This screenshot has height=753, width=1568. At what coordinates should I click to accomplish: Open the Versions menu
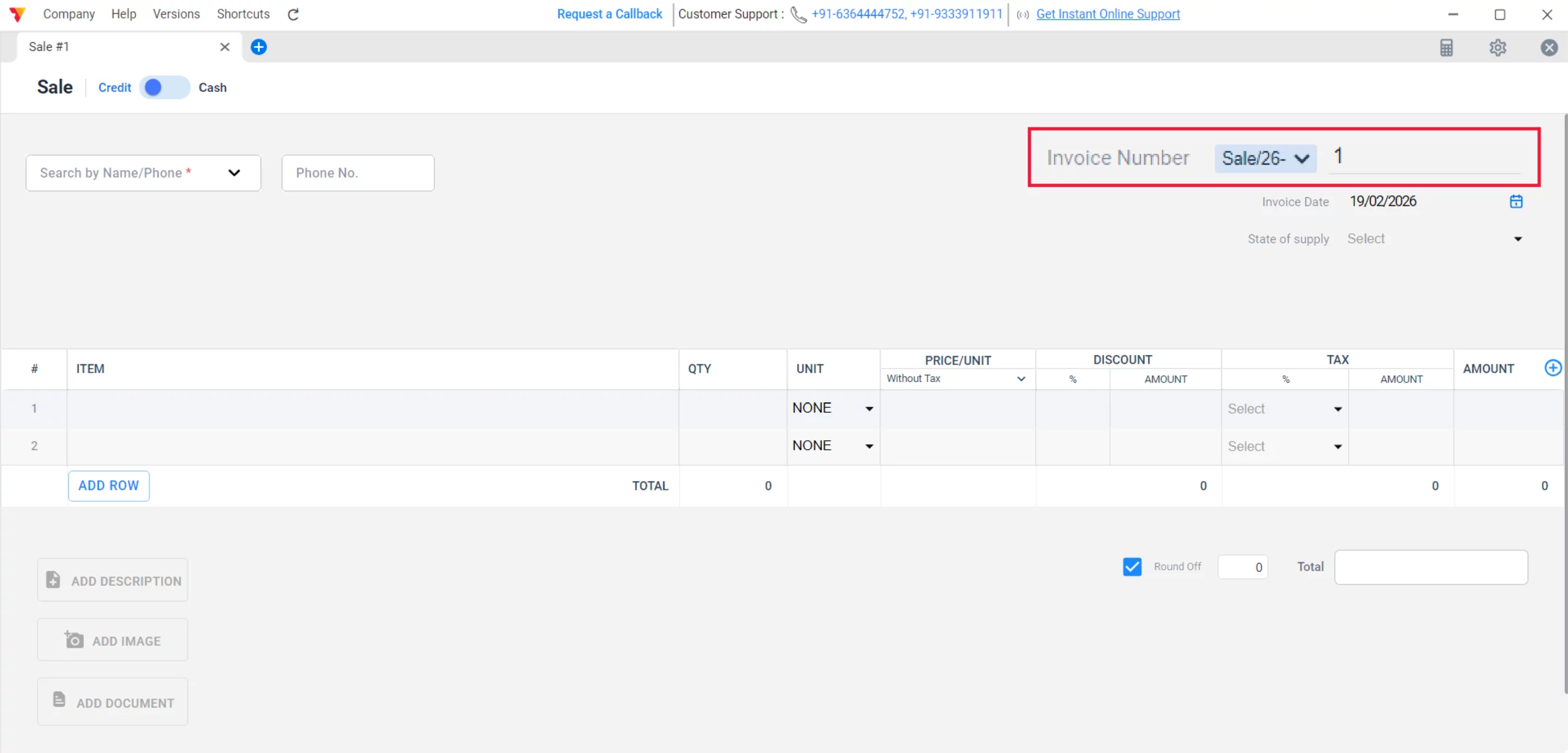tap(176, 14)
